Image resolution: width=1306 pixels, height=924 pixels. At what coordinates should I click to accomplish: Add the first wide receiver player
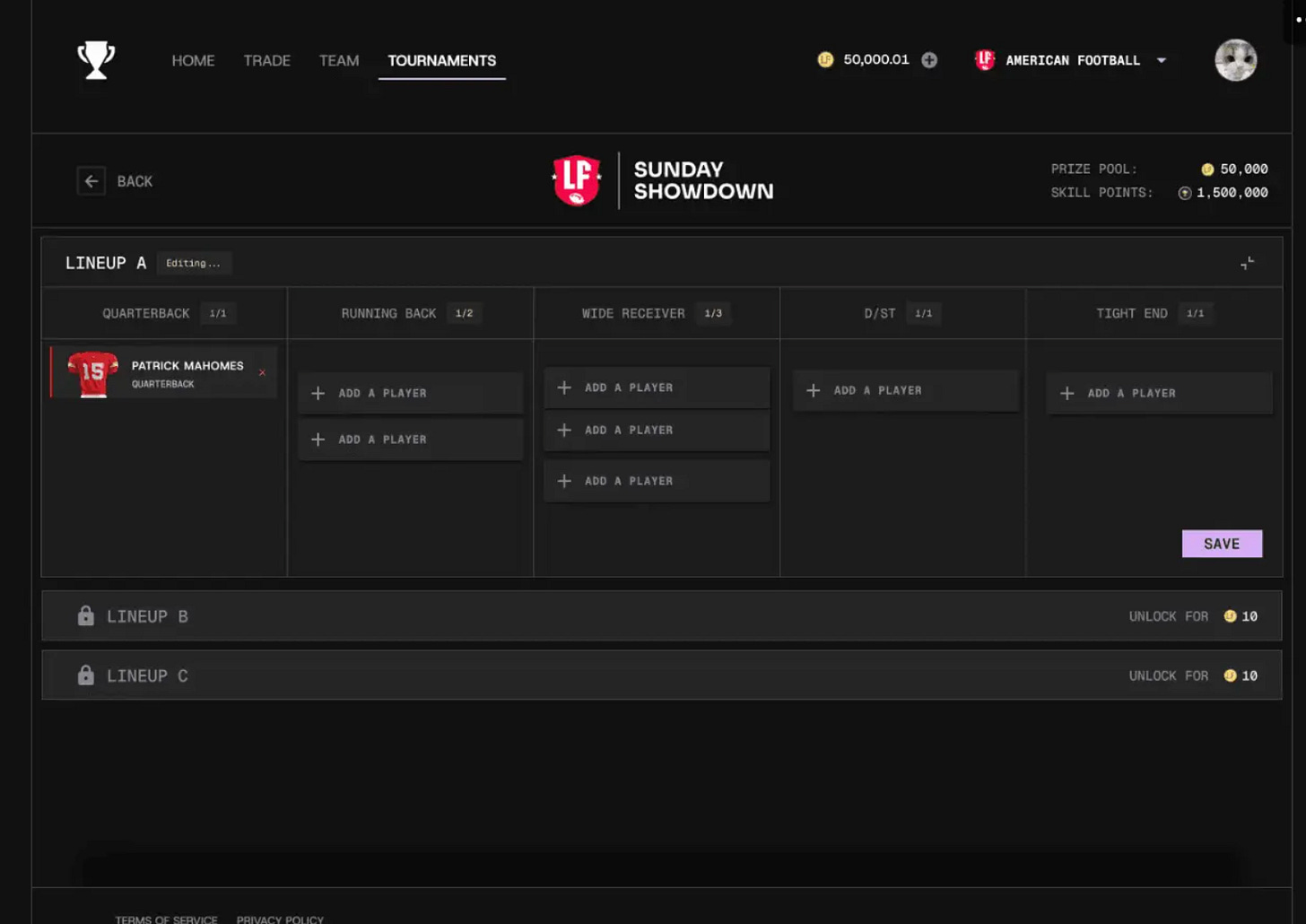(x=657, y=388)
